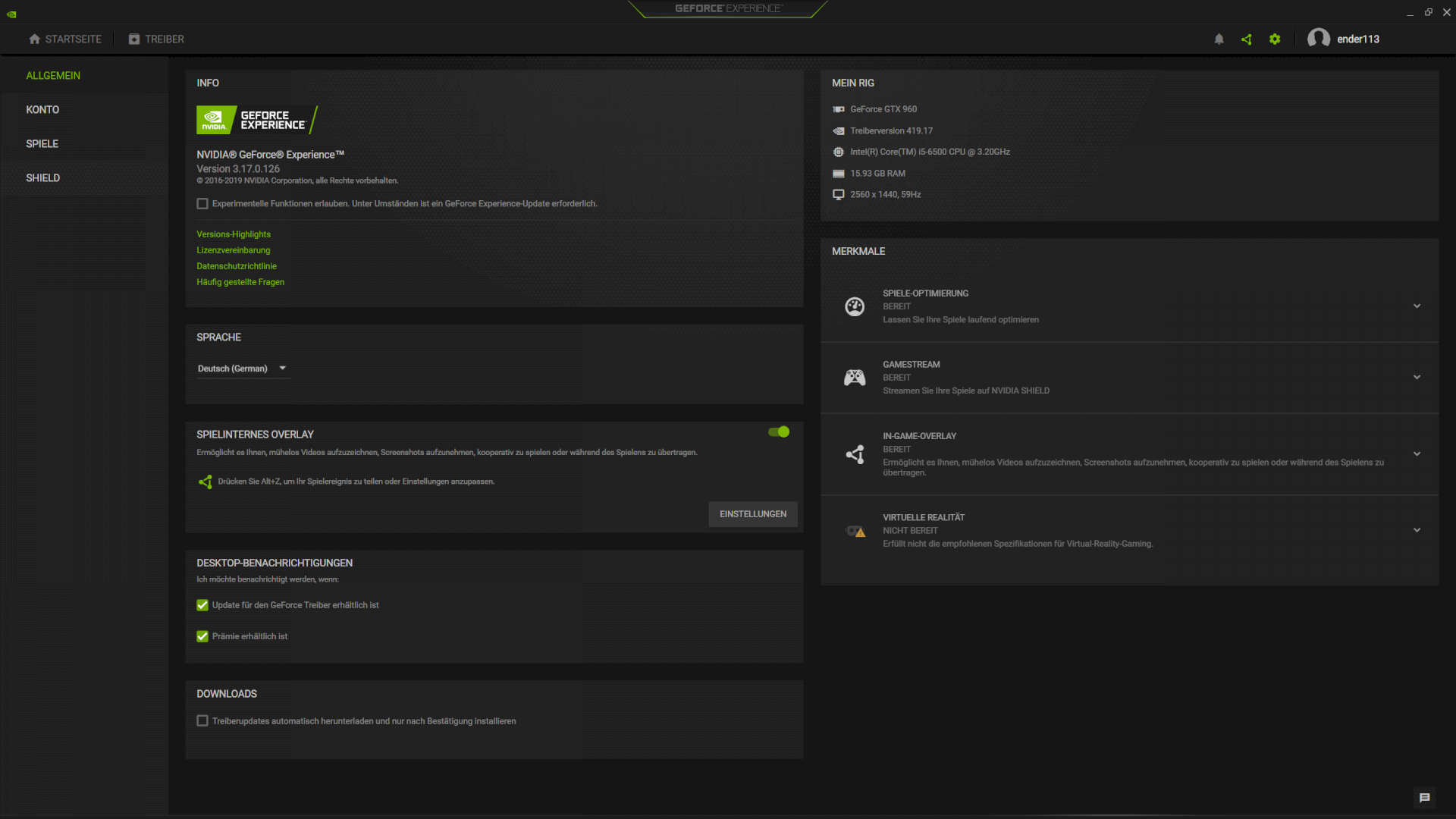
Task: Click the share overlay icon in header
Action: tap(1247, 39)
